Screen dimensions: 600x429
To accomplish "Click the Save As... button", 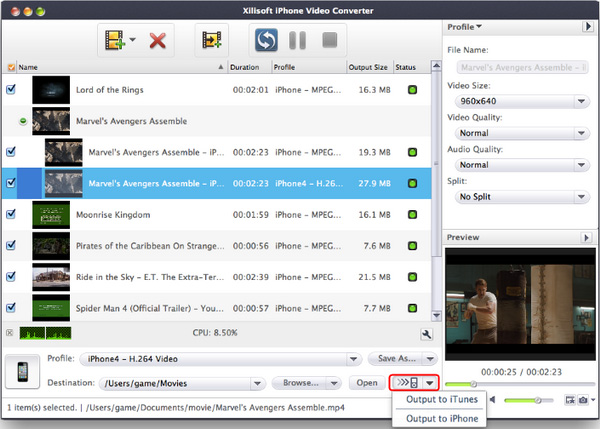I will (396, 359).
